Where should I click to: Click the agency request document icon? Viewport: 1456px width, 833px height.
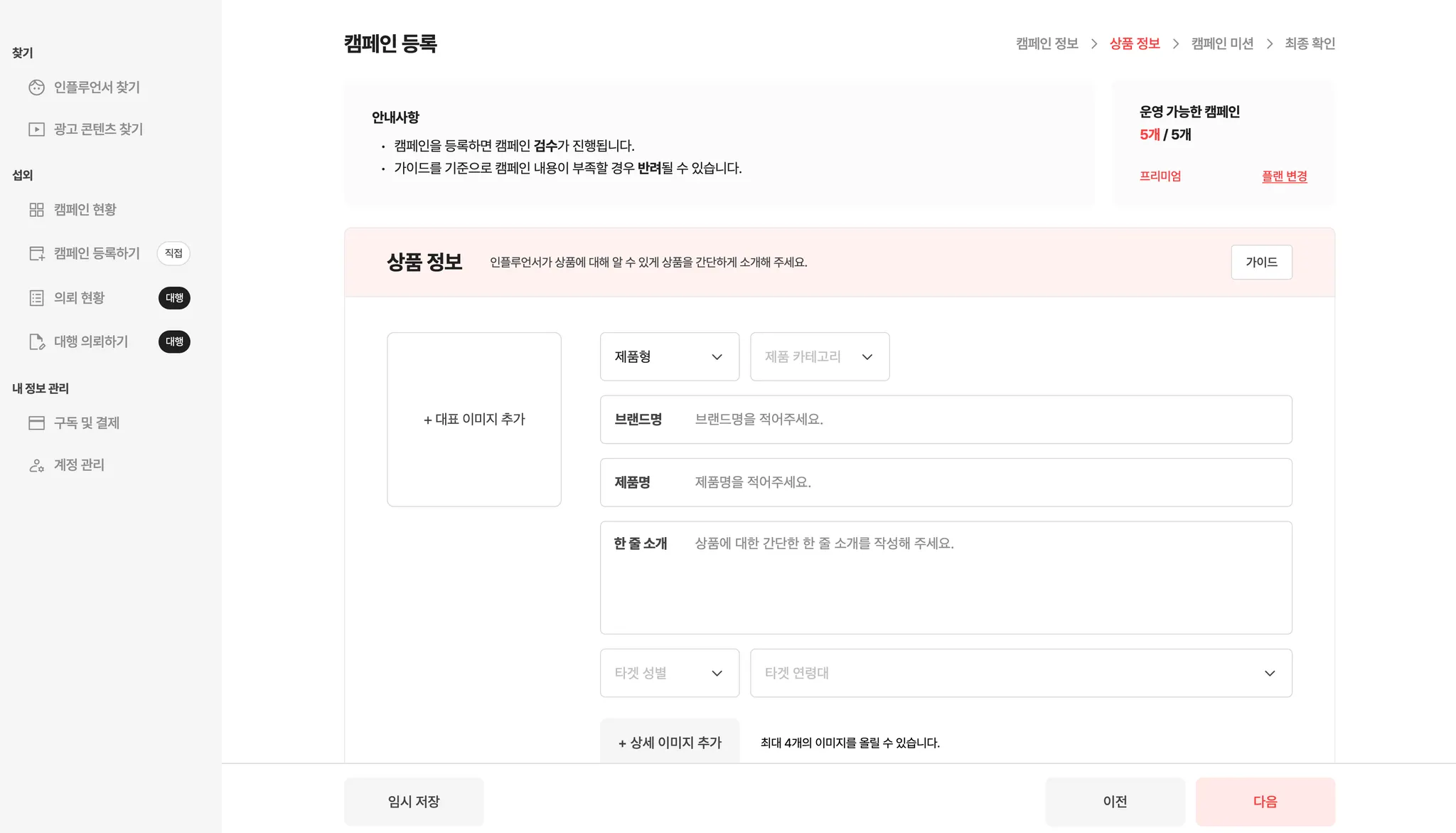(36, 341)
